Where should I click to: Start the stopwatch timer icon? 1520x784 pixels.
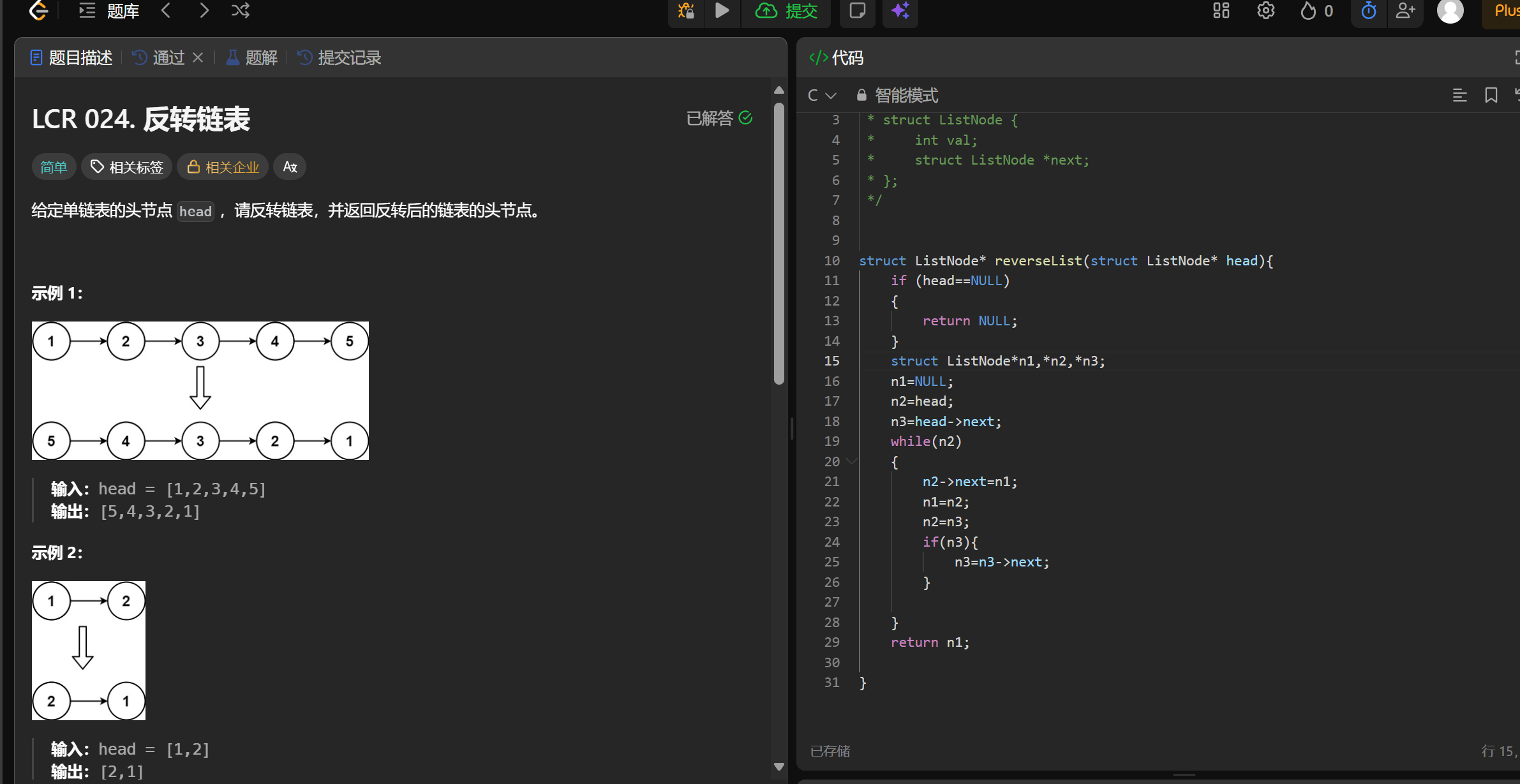pos(1369,11)
